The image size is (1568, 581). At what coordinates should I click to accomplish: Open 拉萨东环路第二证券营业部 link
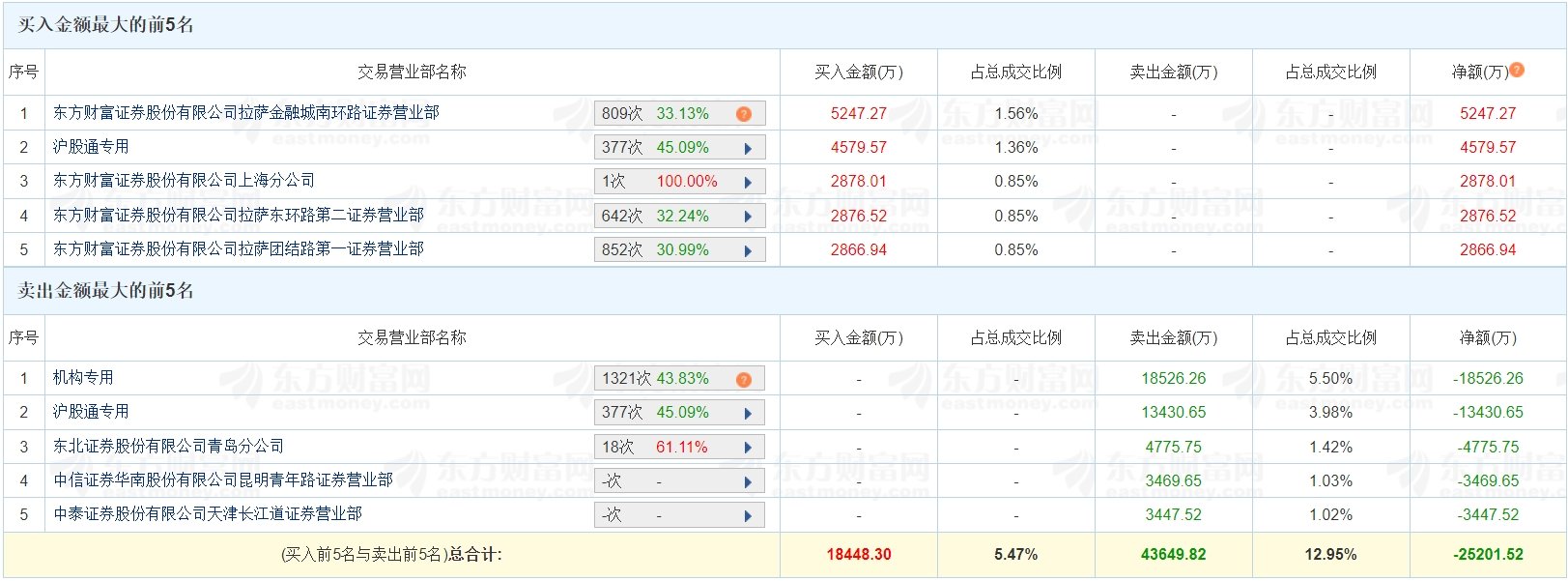pos(239,215)
